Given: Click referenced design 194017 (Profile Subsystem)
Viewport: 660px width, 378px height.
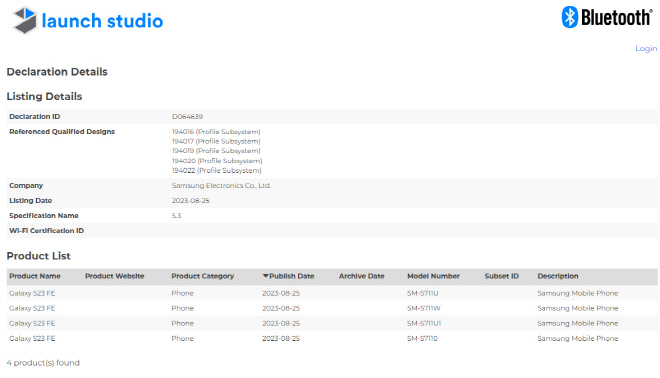Looking at the screenshot, I should [x=216, y=141].
